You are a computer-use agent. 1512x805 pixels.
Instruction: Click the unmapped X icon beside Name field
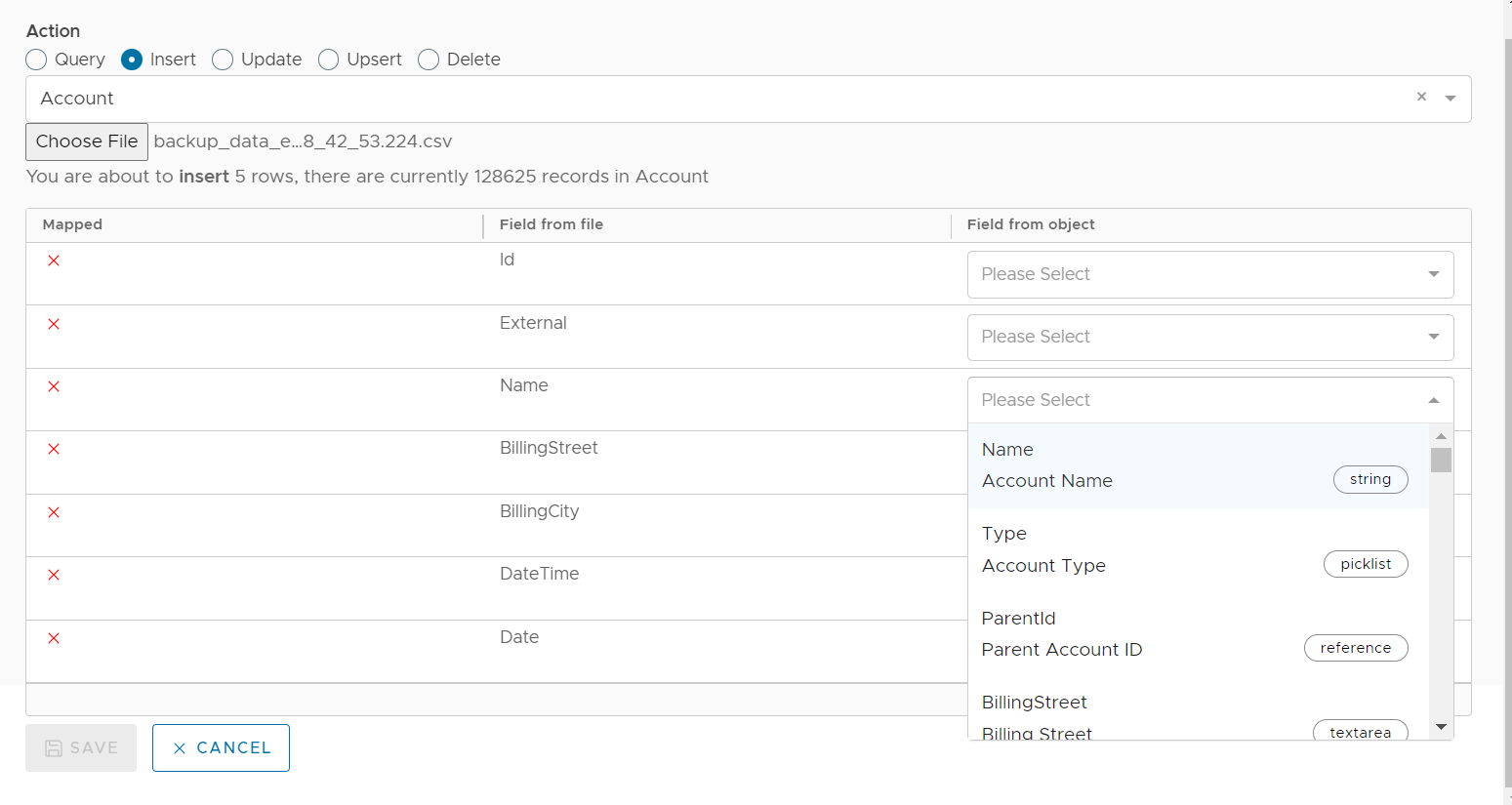(54, 386)
